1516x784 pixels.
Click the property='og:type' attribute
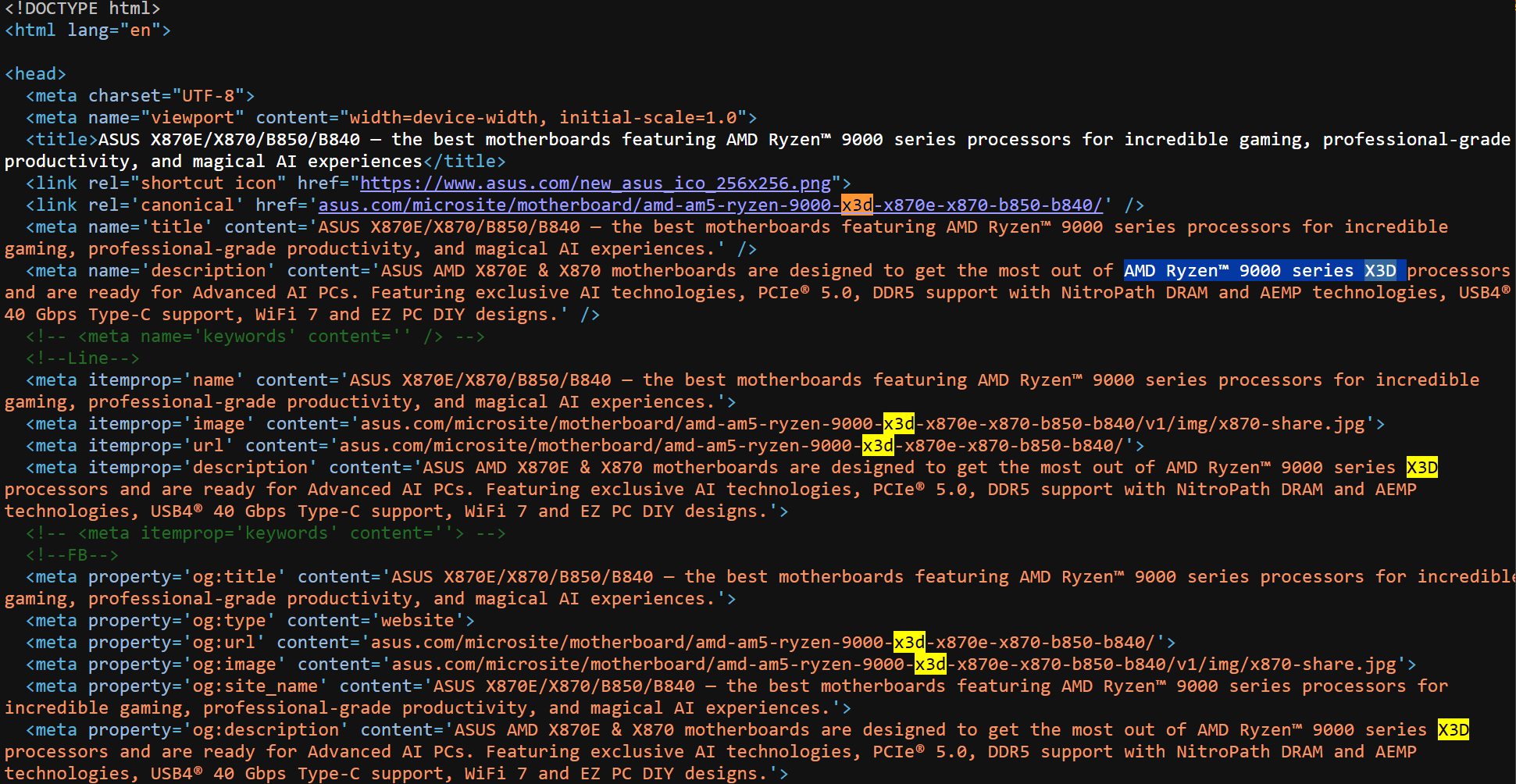coord(182,621)
